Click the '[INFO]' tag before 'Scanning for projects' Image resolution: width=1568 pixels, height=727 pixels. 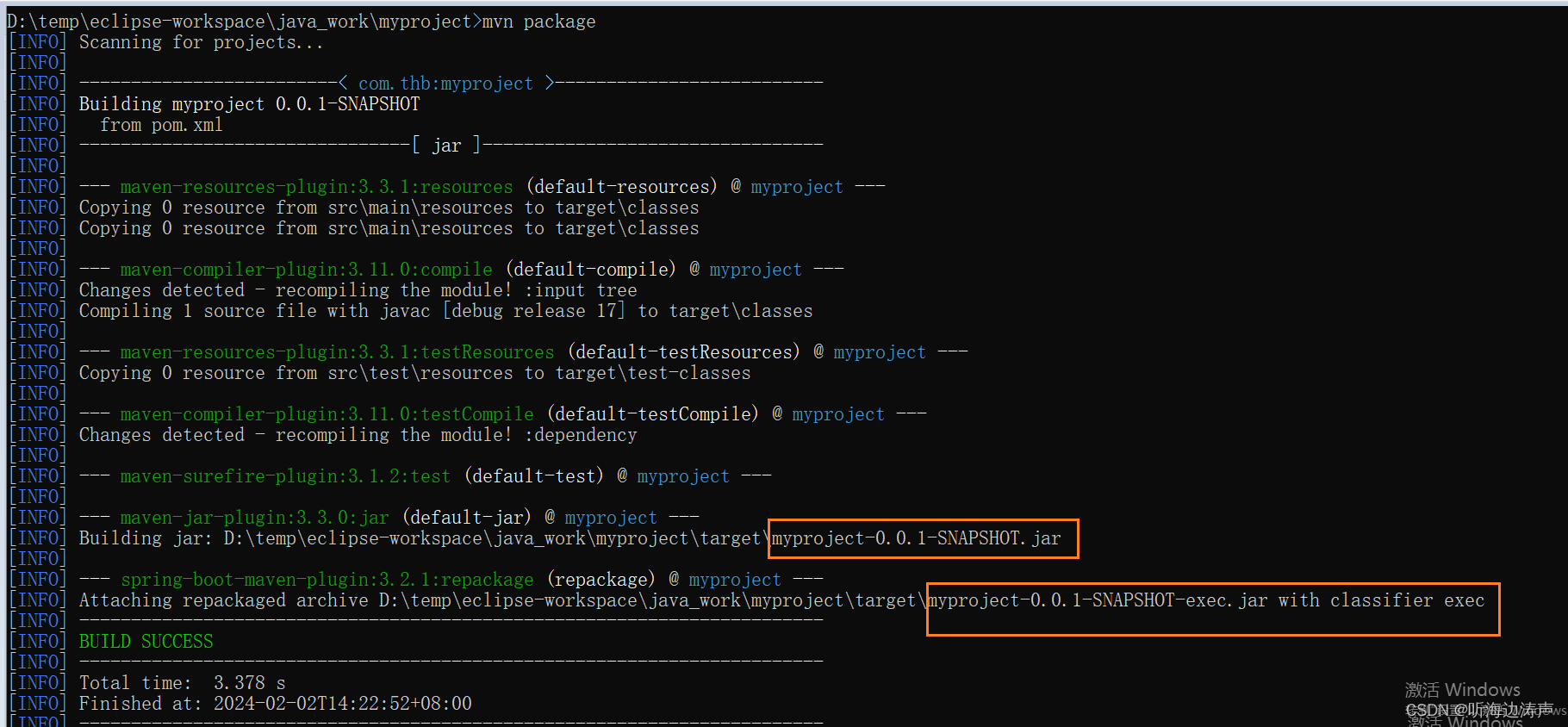coord(37,42)
